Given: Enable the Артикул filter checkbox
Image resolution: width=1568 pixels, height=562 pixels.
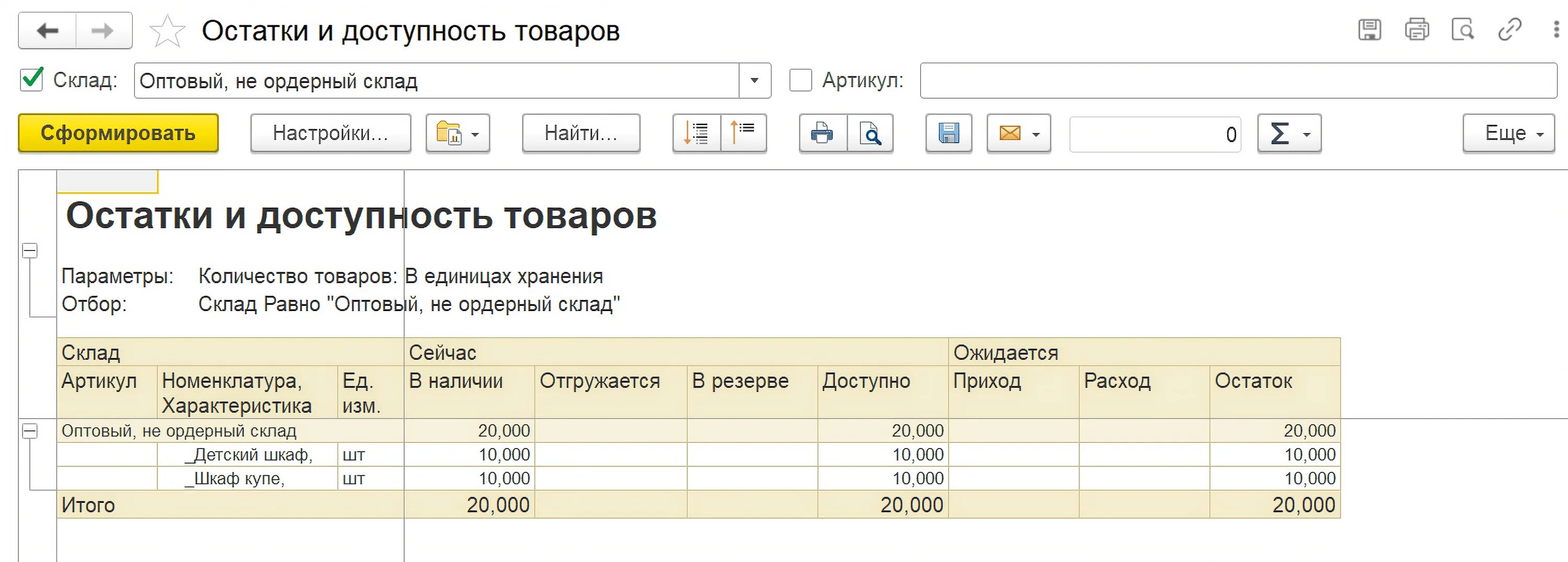Looking at the screenshot, I should click(x=800, y=80).
